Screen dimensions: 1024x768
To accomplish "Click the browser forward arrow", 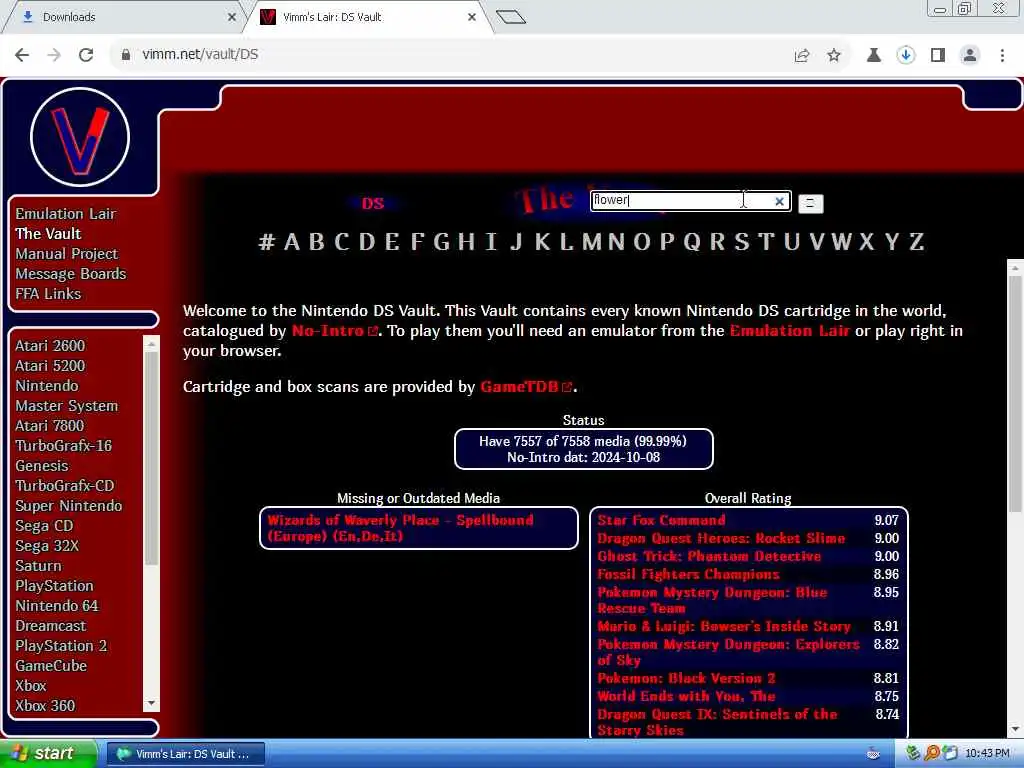I will click(x=54, y=55).
